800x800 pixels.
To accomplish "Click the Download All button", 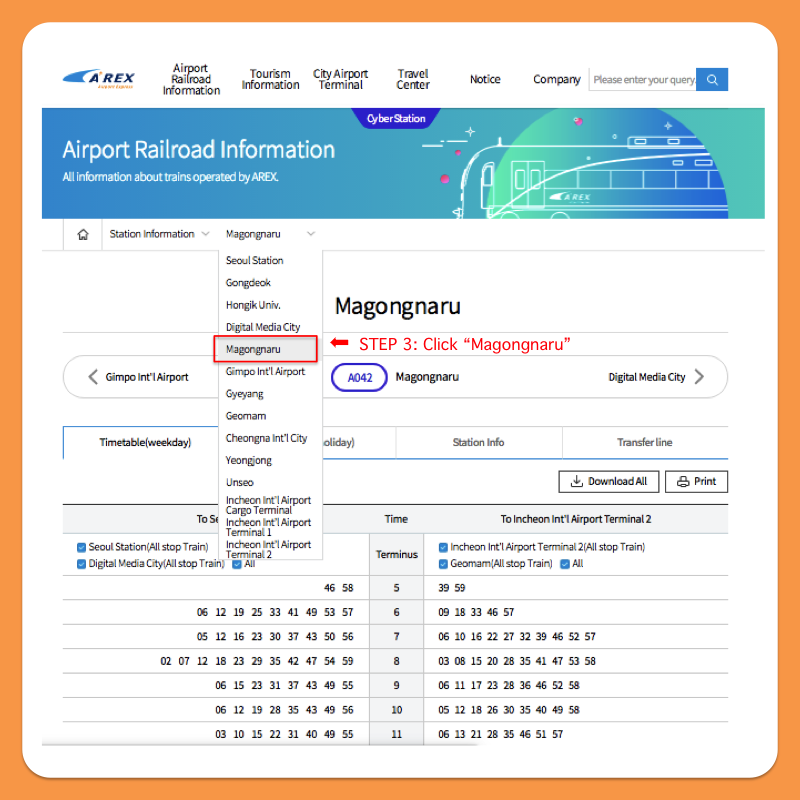I will 608,481.
